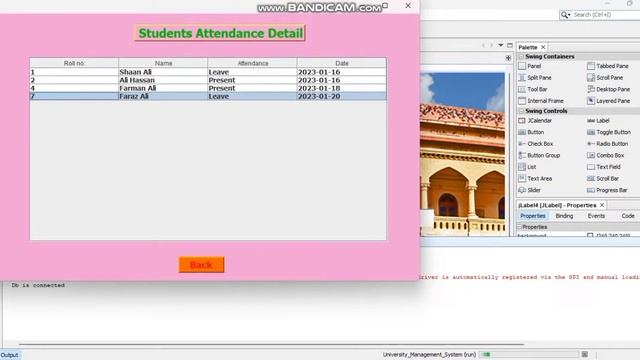Switch to the Binding tab
640x360 pixels.
point(564,216)
